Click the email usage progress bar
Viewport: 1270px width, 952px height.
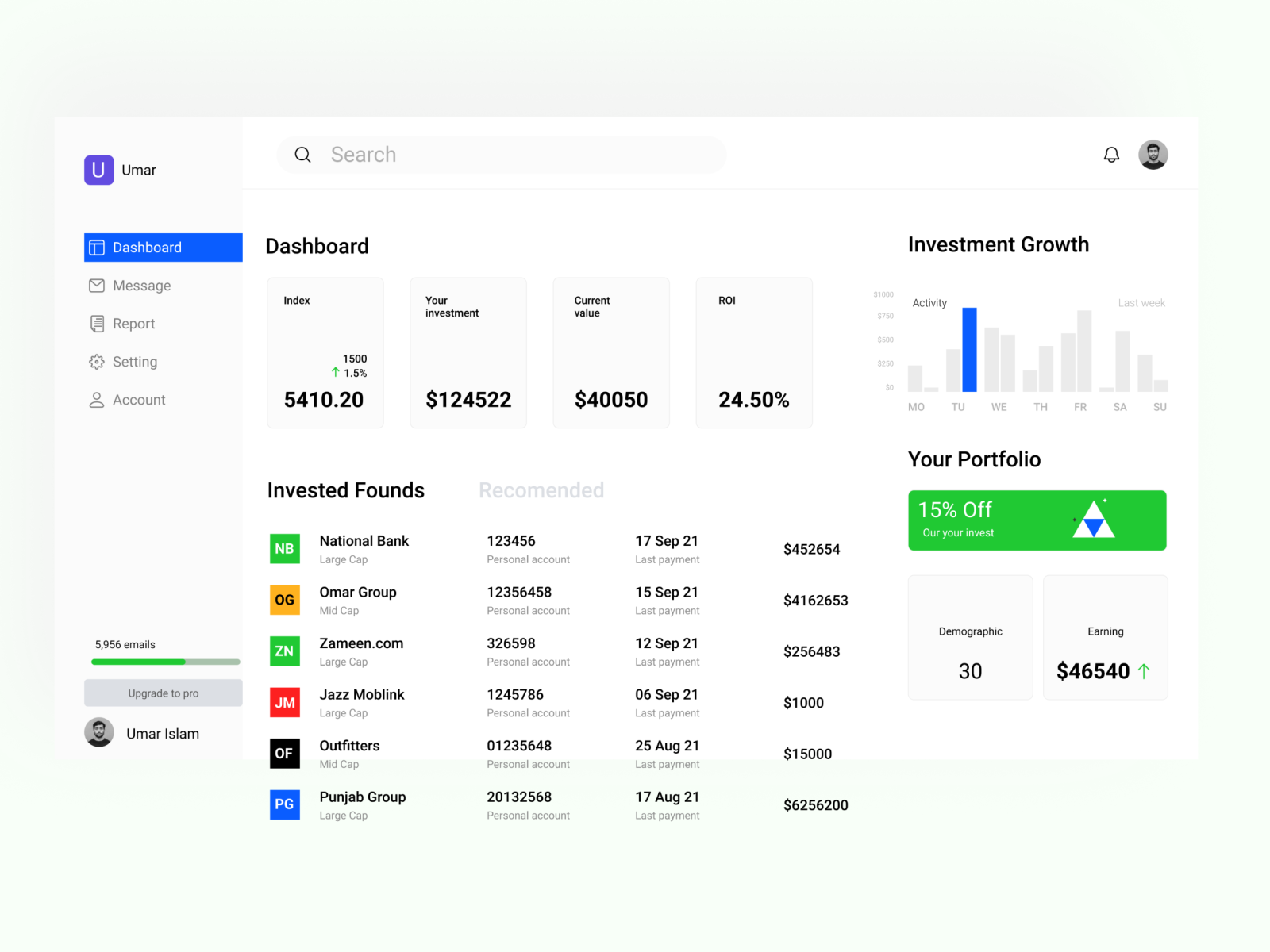[163, 662]
